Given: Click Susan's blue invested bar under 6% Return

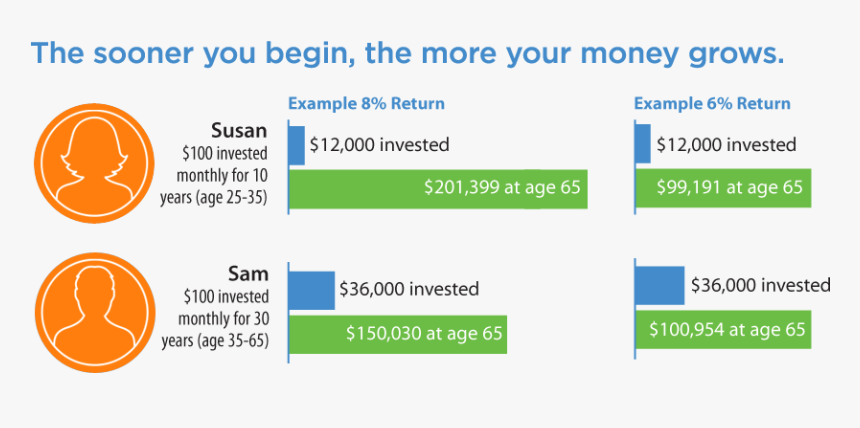Looking at the screenshot, I should pos(643,145).
